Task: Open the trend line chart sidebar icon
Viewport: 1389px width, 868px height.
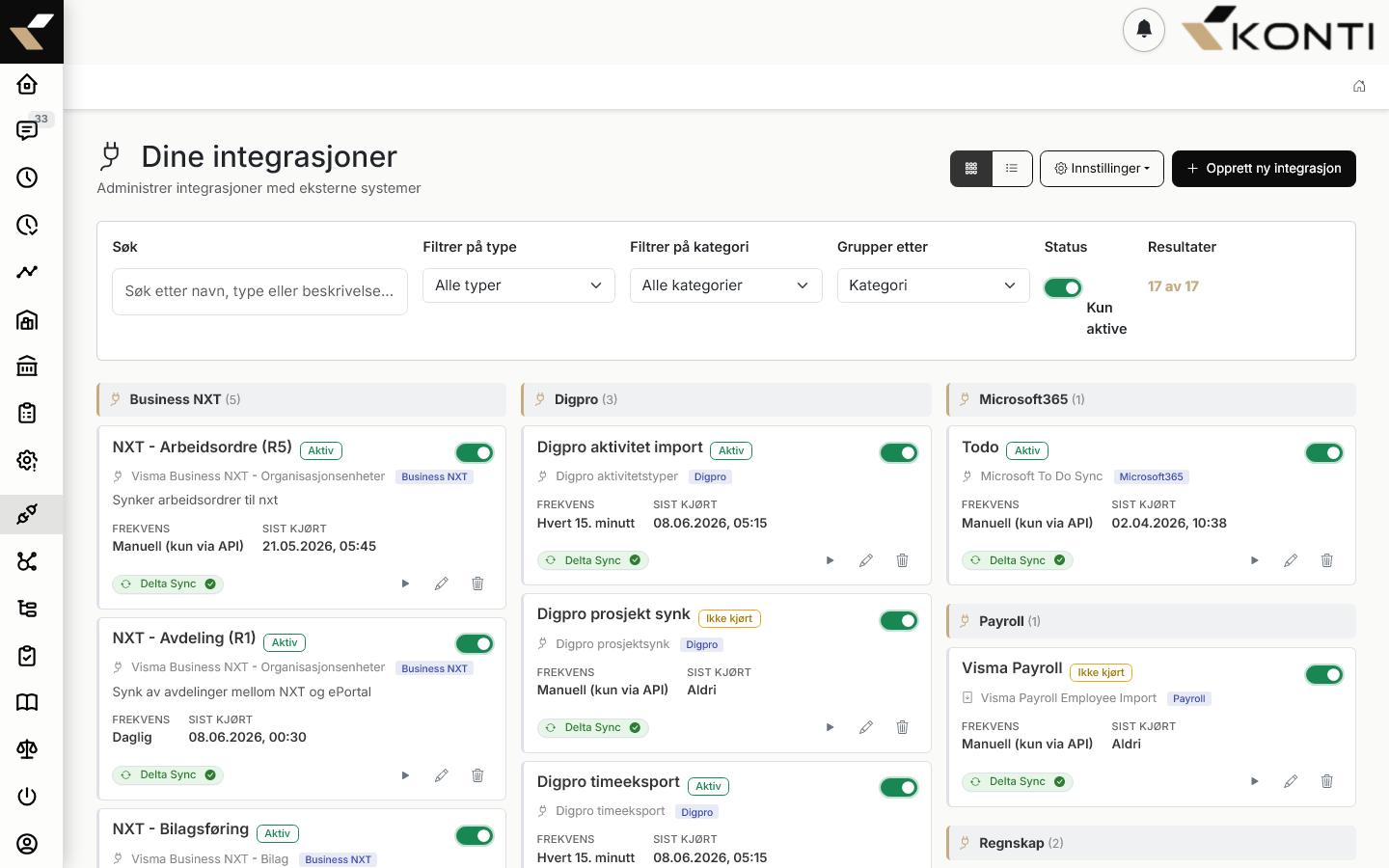Action: [27, 272]
